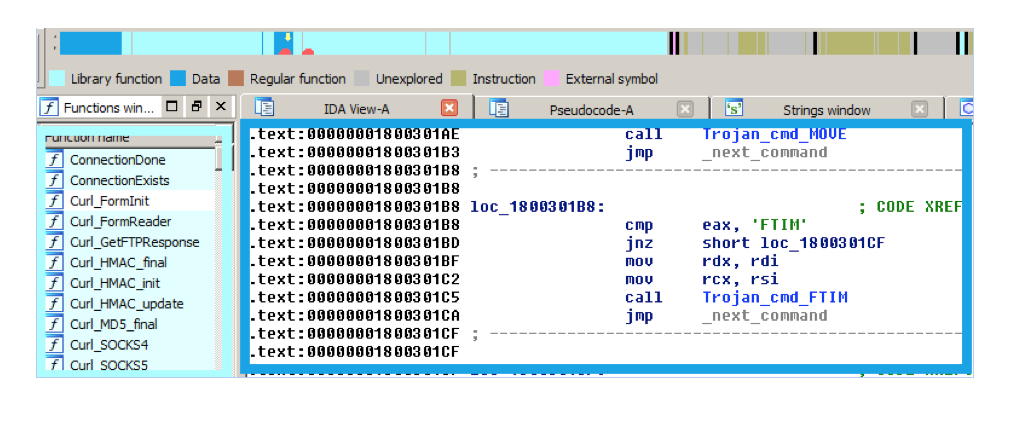The image size is (1009, 428).
Task: Click _next_command after Trojan_cmd_MOVE call
Action: coord(764,153)
